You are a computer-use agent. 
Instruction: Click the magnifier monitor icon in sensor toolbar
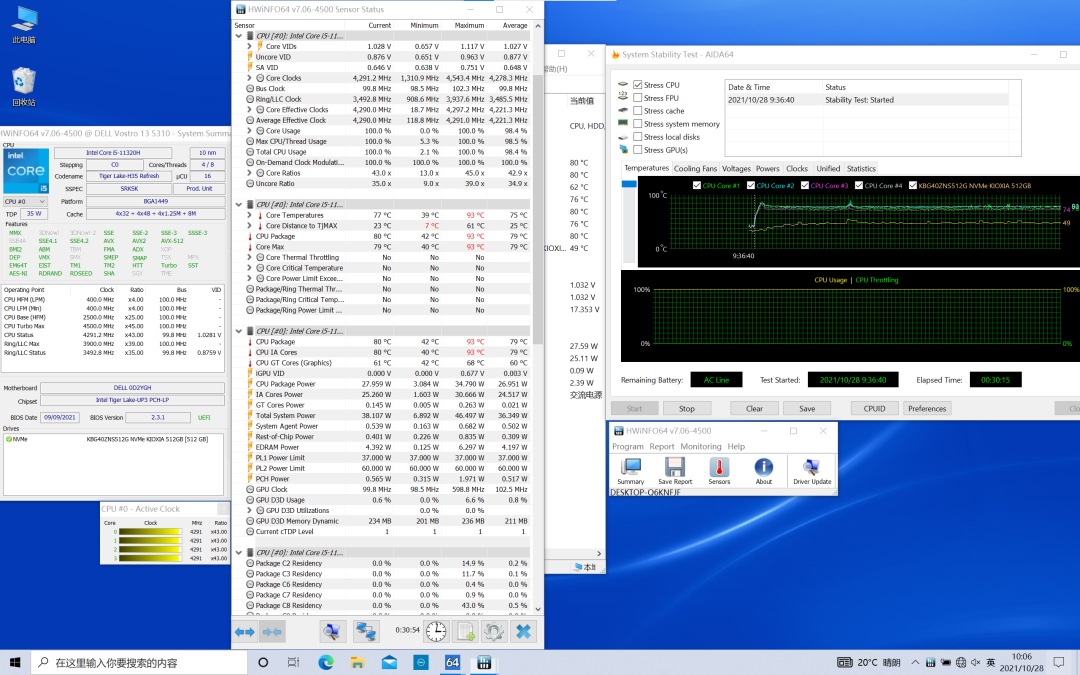tap(333, 632)
